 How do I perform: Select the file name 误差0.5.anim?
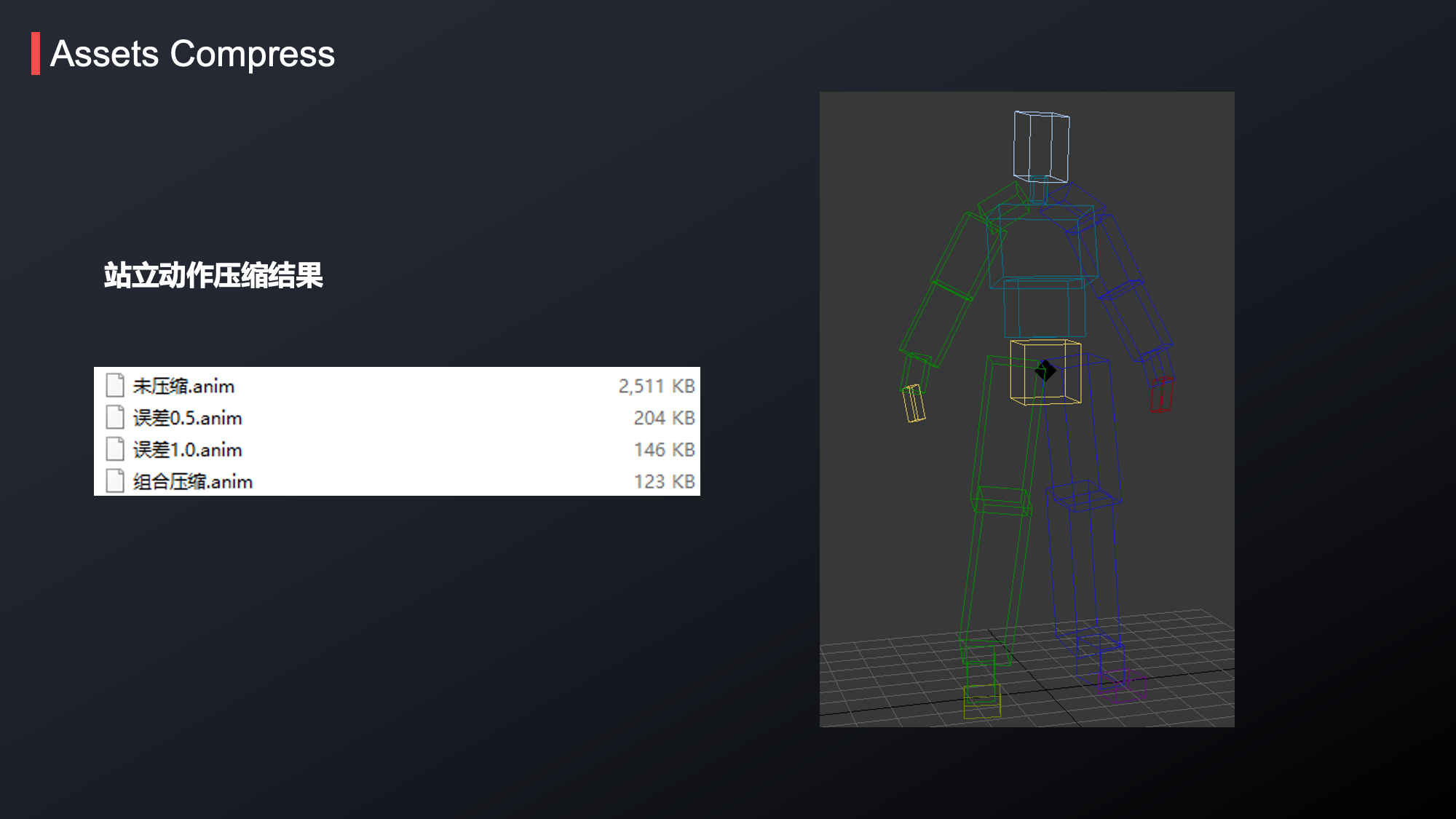tap(187, 418)
